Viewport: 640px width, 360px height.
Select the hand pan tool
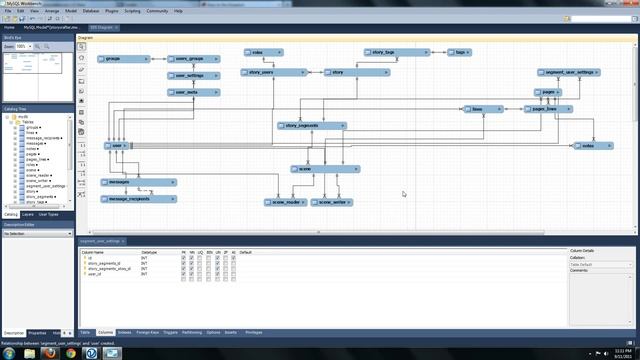click(82, 58)
